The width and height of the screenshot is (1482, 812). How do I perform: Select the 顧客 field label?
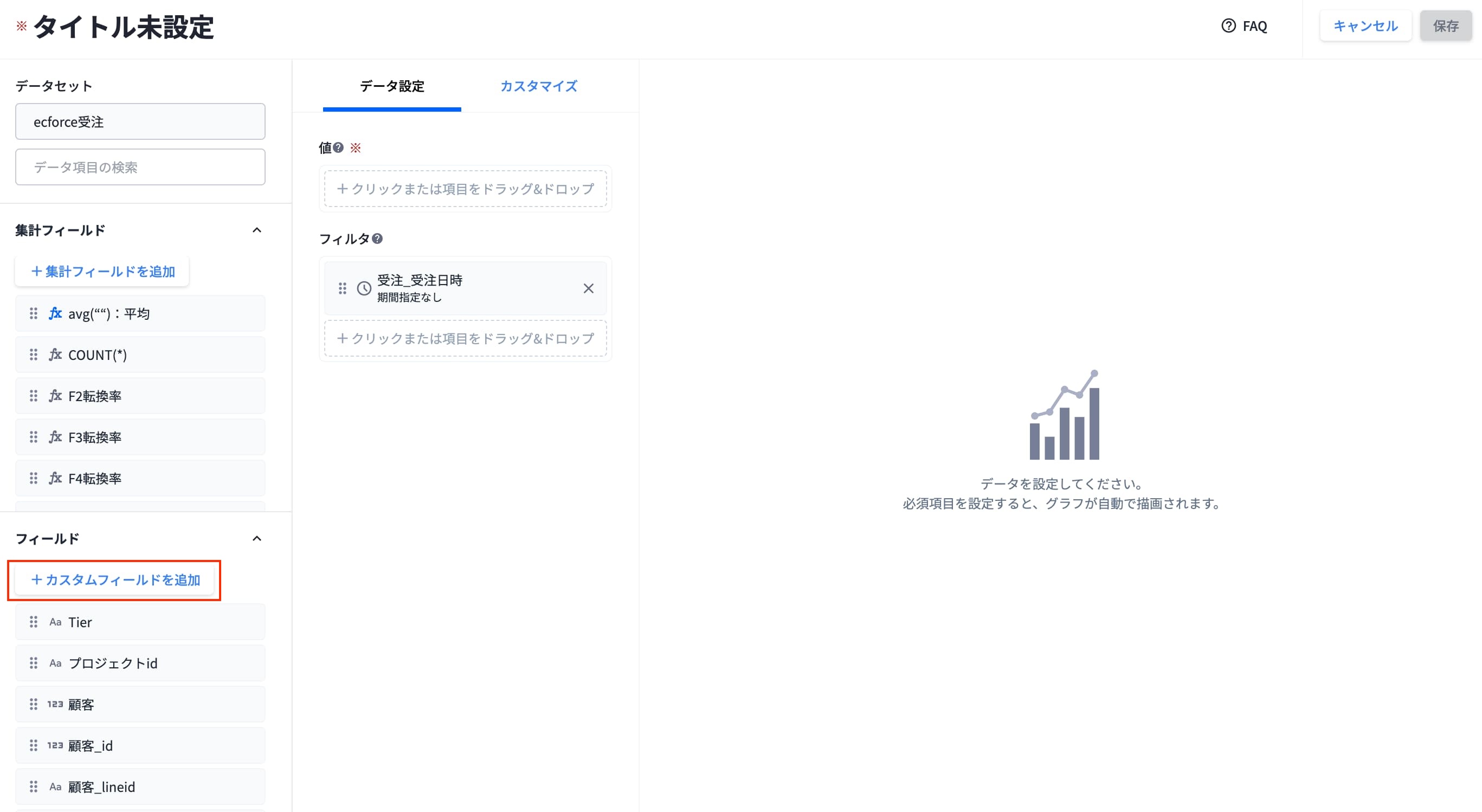pos(81,704)
